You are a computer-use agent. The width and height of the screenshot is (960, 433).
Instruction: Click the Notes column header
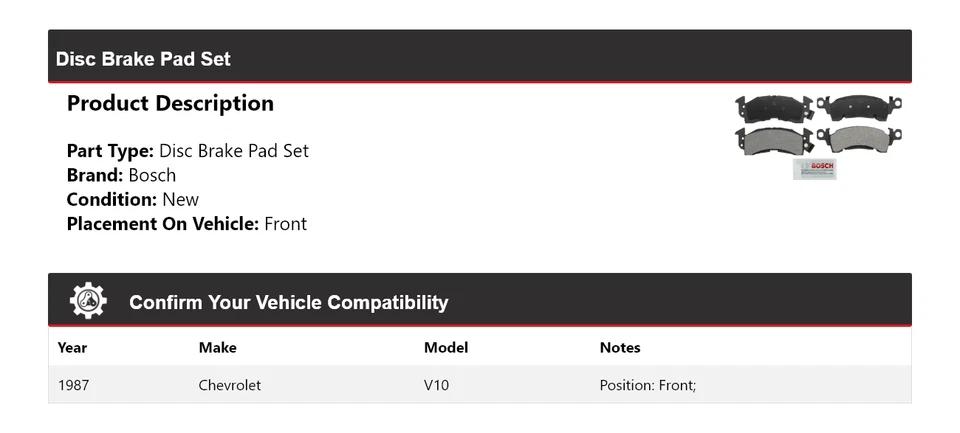(x=620, y=348)
